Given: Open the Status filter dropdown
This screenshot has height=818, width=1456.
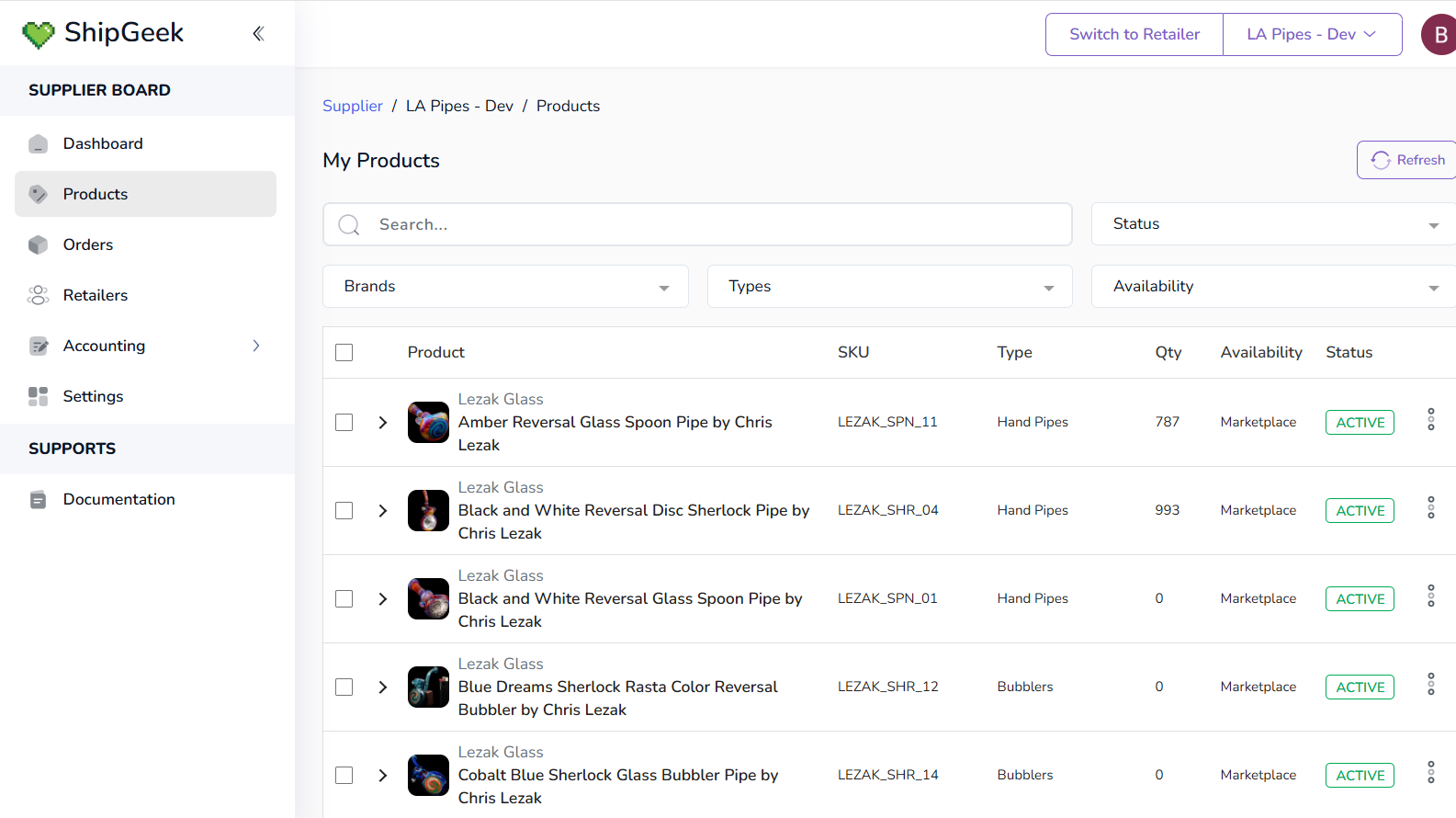Looking at the screenshot, I should pyautogui.click(x=1273, y=224).
